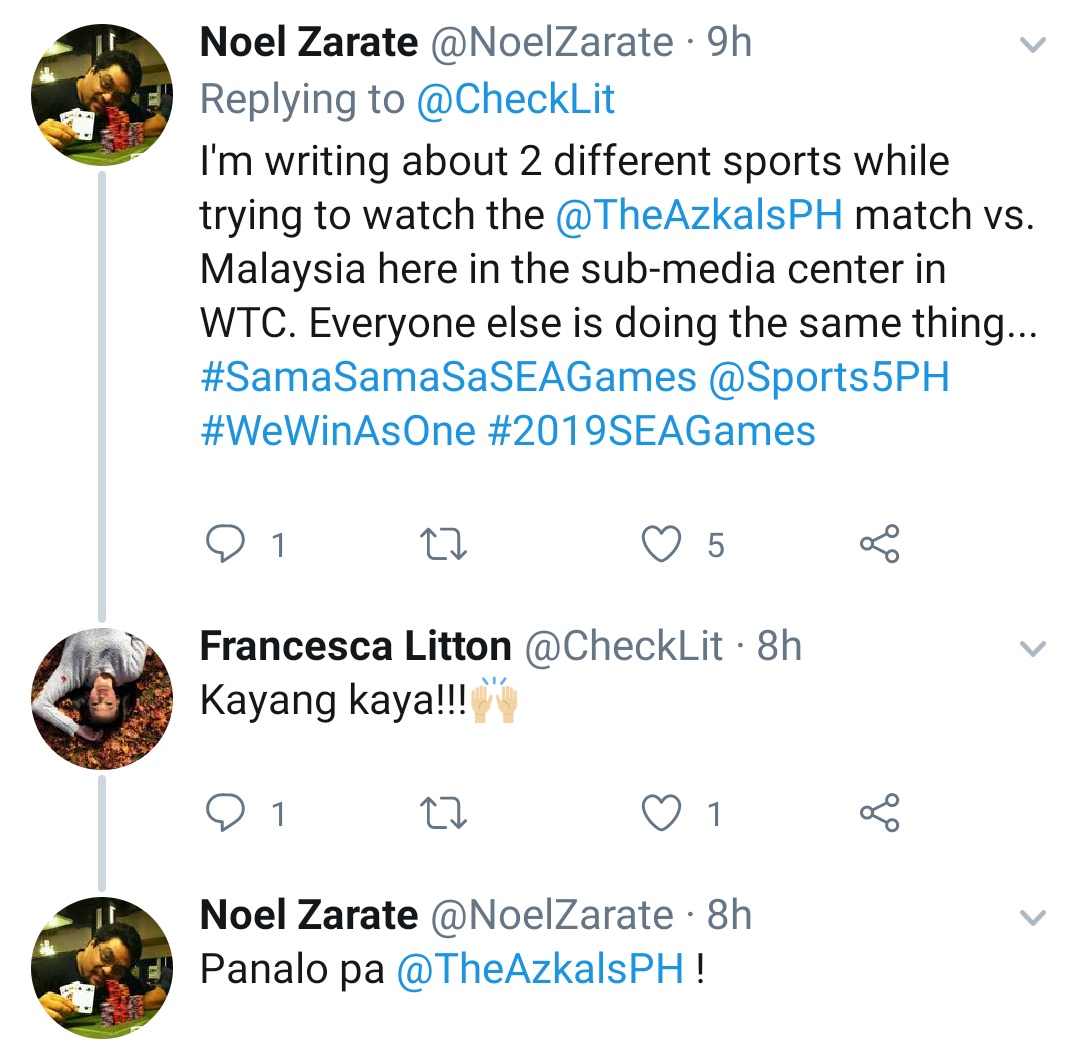Retweet Francesca Litton's 'Kayang kaya' tweet
Screen dimensions: 1077x1055
pyautogui.click(x=441, y=814)
